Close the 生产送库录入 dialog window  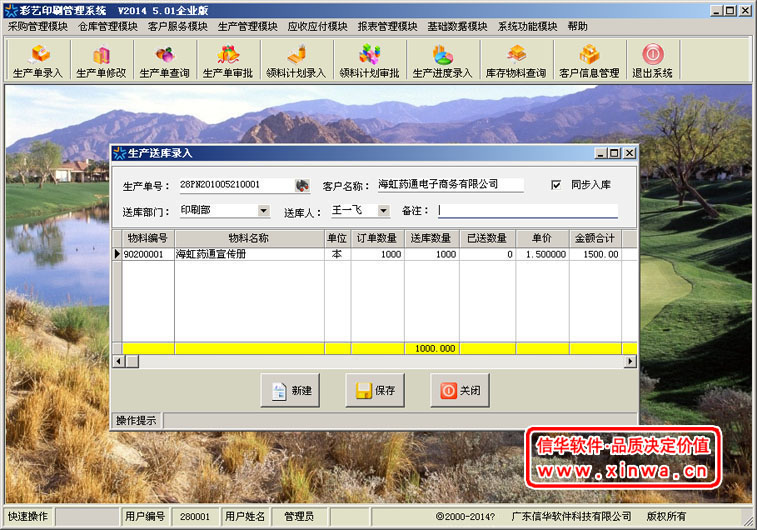click(x=630, y=153)
